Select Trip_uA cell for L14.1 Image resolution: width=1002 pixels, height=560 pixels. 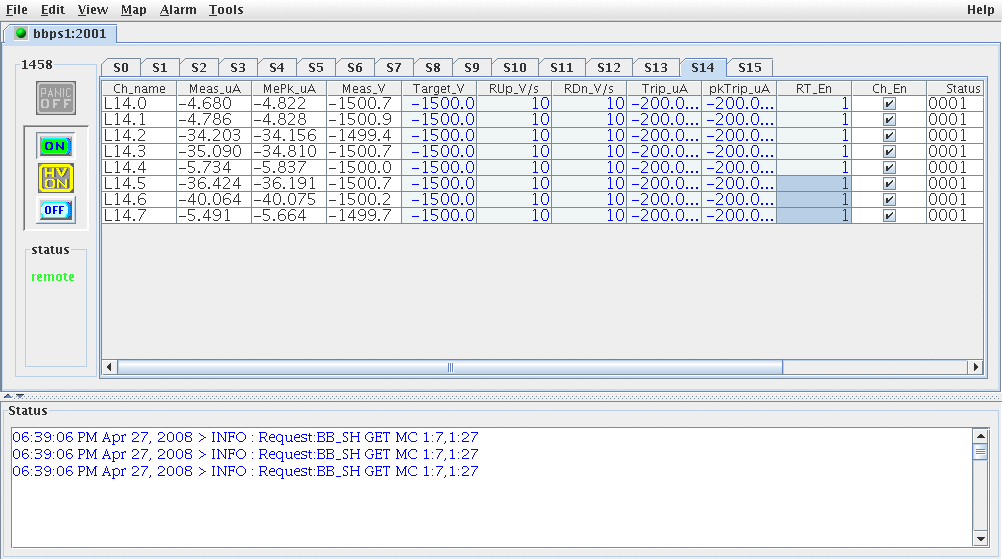click(664, 120)
